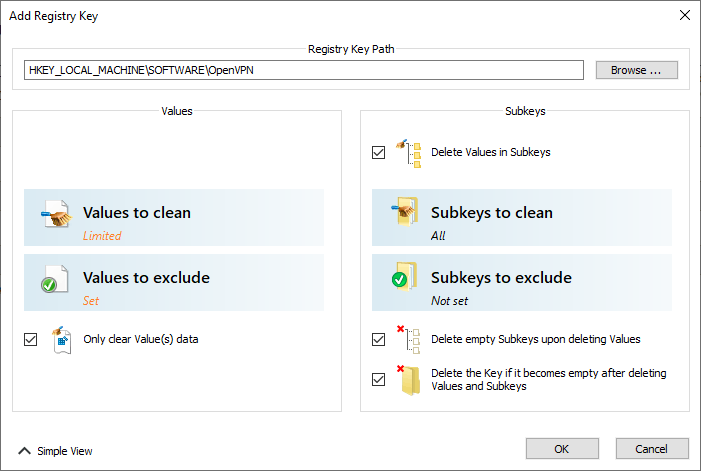
Task: Toggle the Only clear Value(s) data checkbox
Action: click(30, 340)
